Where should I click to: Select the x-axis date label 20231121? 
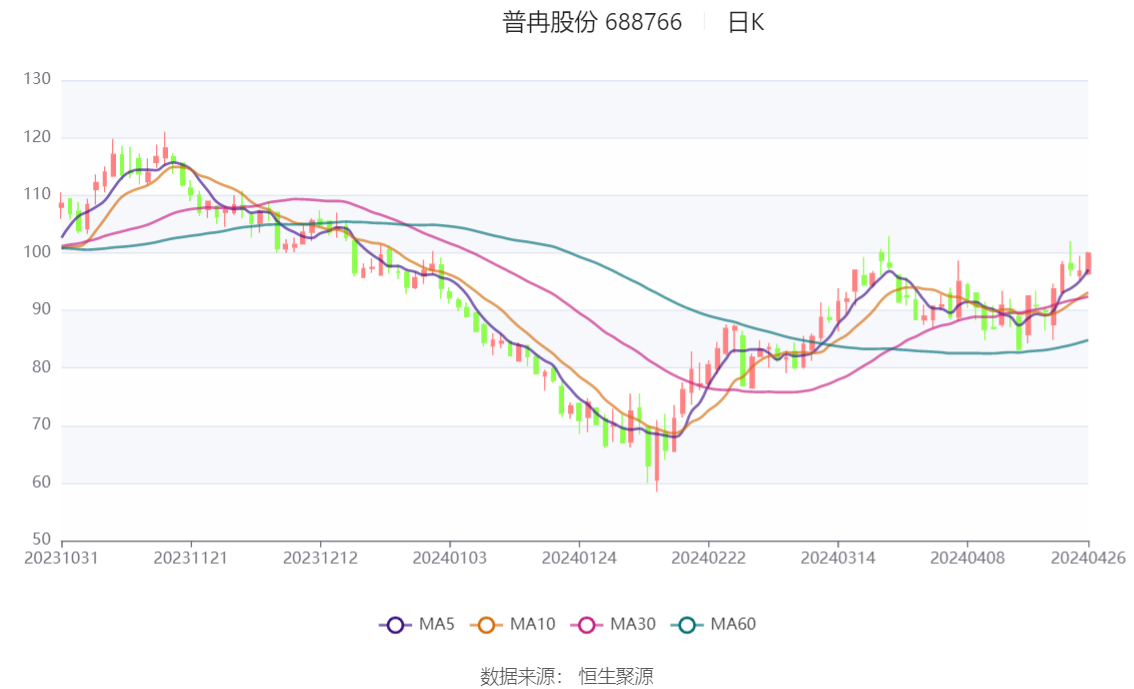(x=191, y=558)
